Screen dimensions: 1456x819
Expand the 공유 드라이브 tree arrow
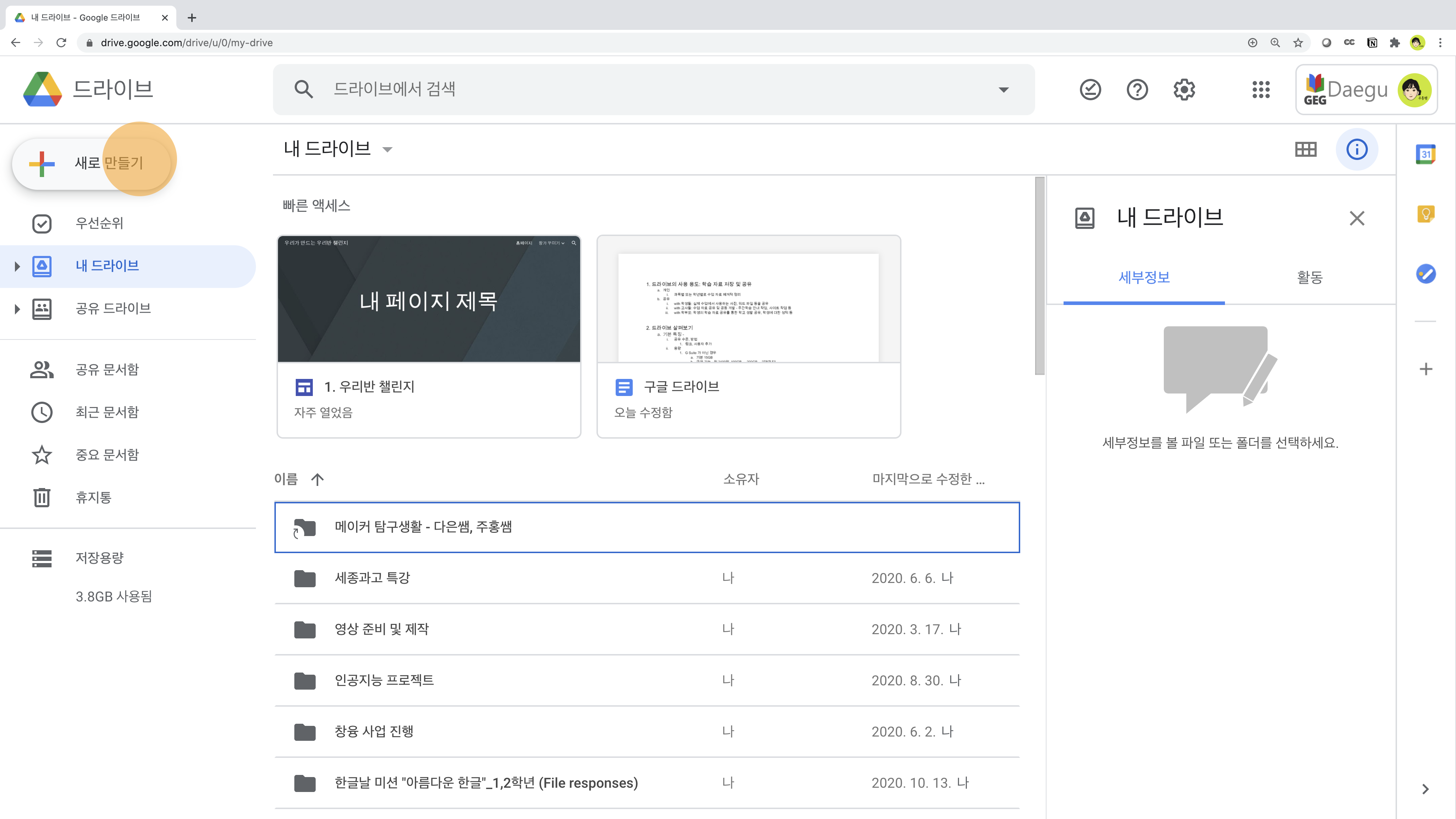click(17, 309)
